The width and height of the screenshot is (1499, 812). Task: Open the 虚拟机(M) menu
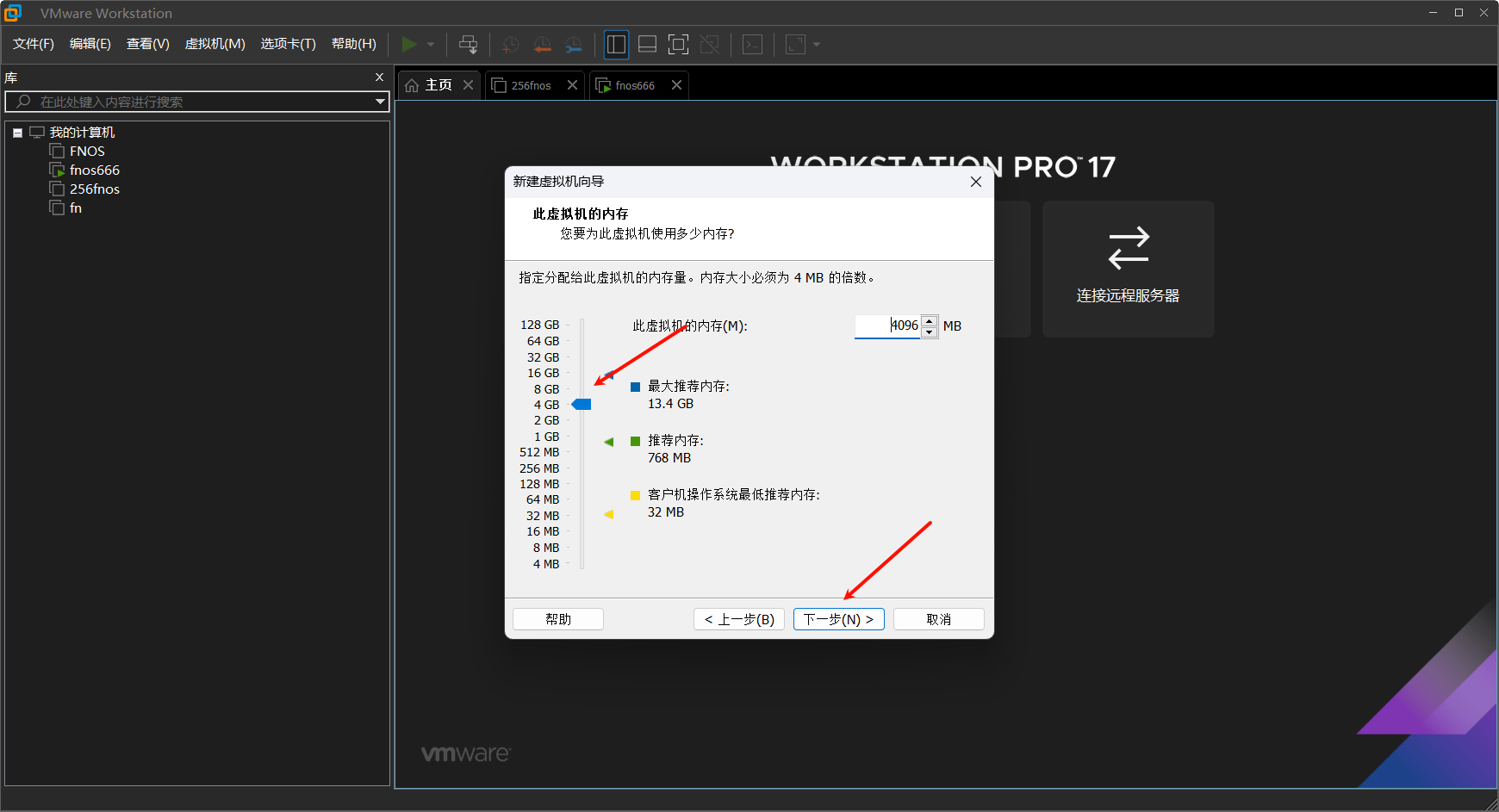tap(215, 44)
